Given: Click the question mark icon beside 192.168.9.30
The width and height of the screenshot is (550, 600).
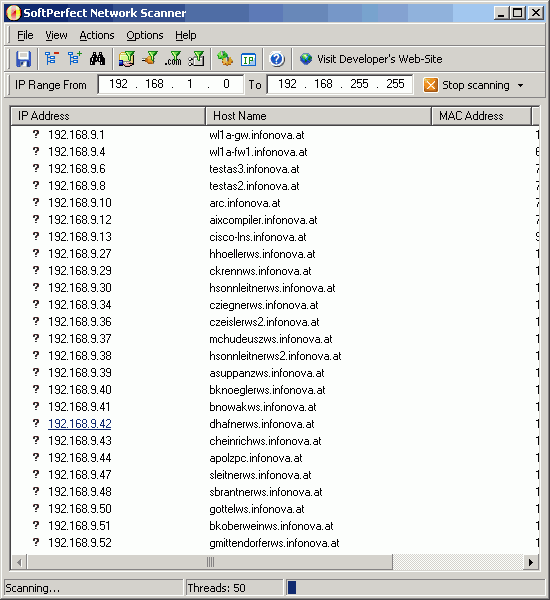Looking at the screenshot, I should coord(36,287).
